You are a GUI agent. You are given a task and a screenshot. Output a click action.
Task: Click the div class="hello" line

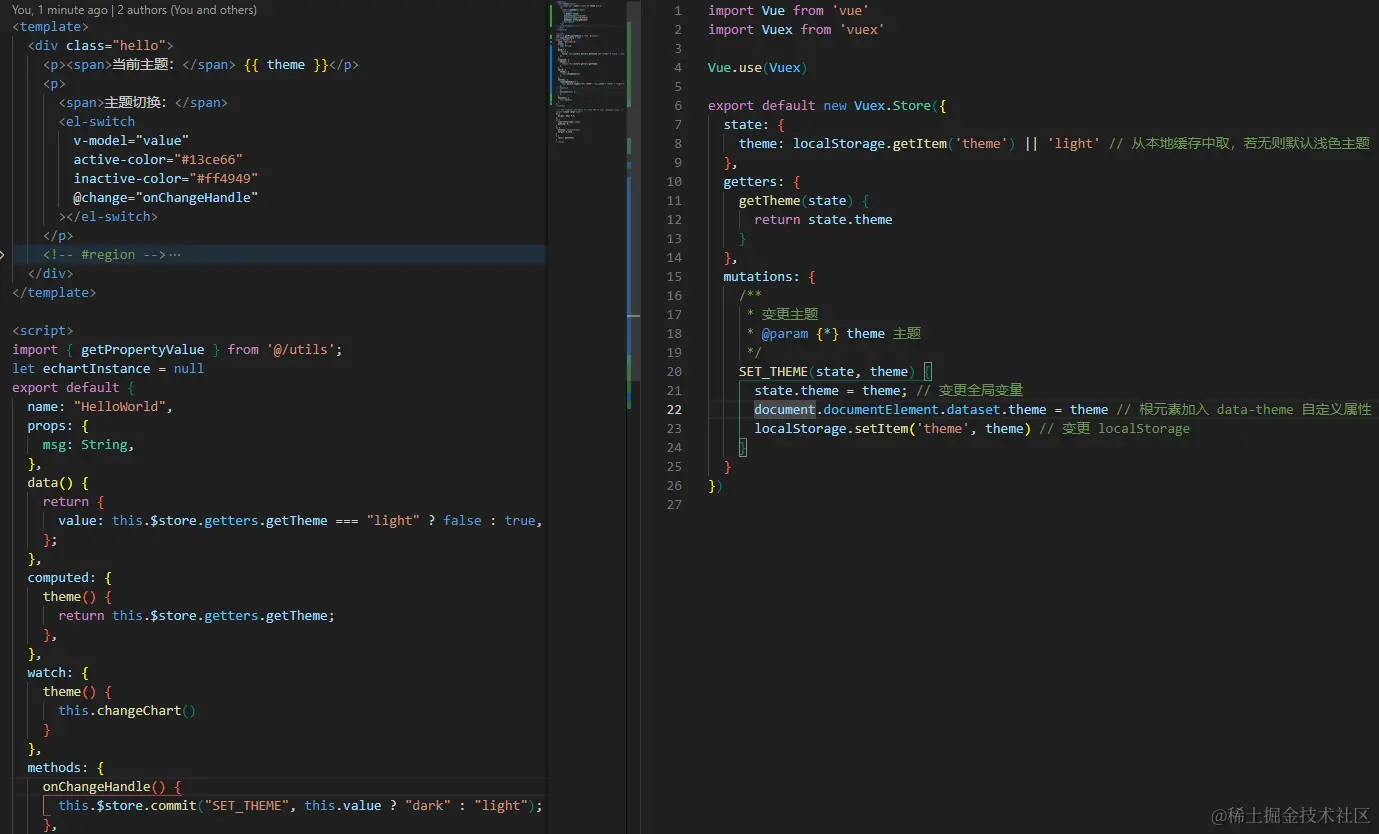point(101,46)
